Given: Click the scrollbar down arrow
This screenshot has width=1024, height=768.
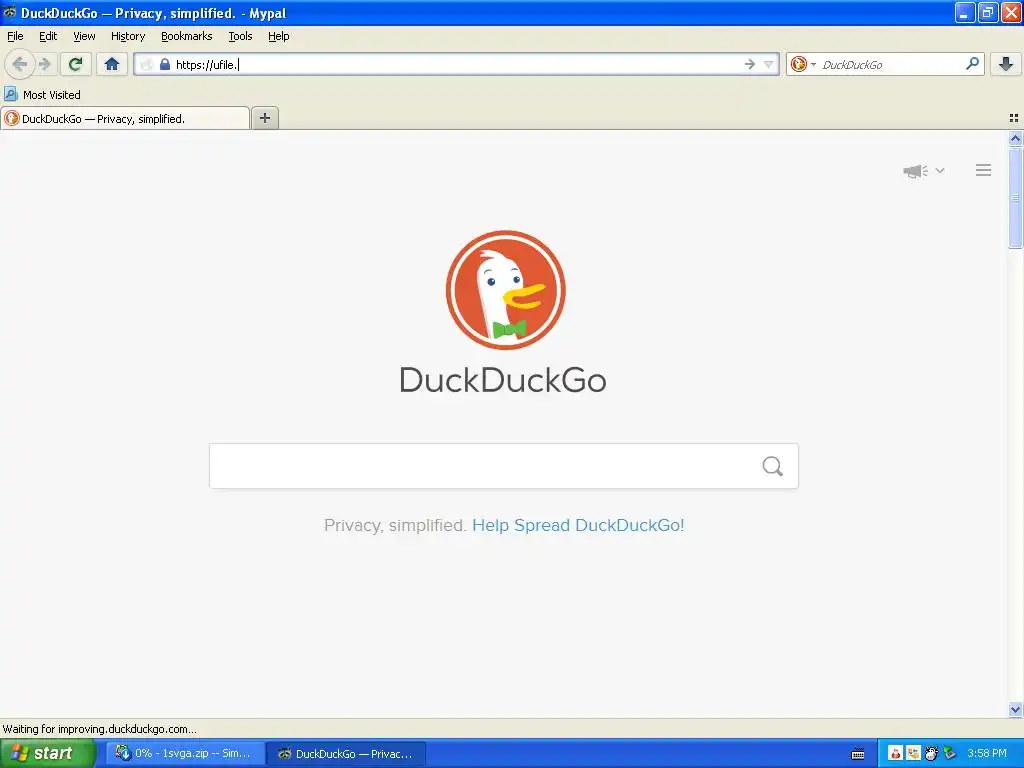Looking at the screenshot, I should click(1015, 709).
